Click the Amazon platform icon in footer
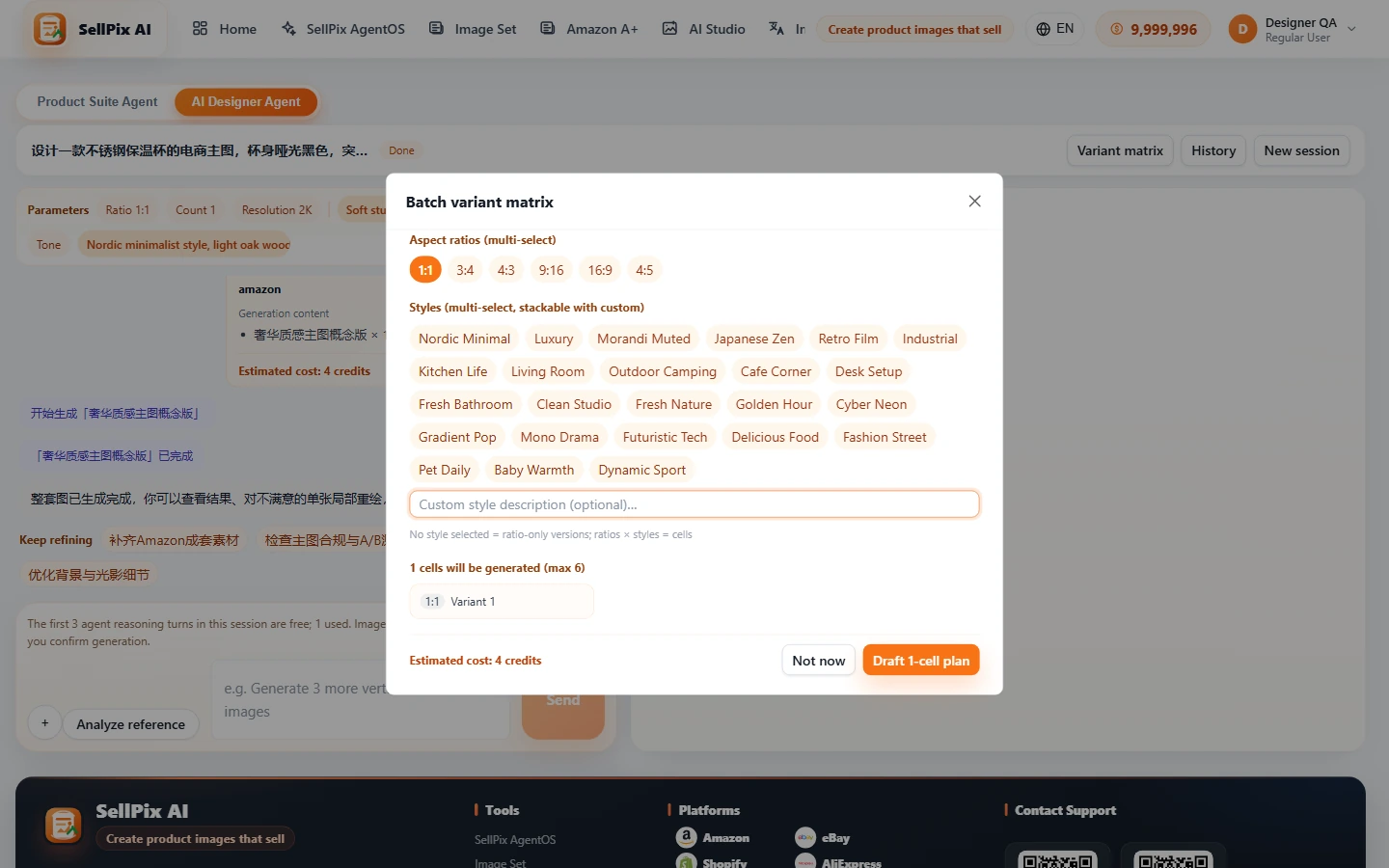 (686, 837)
